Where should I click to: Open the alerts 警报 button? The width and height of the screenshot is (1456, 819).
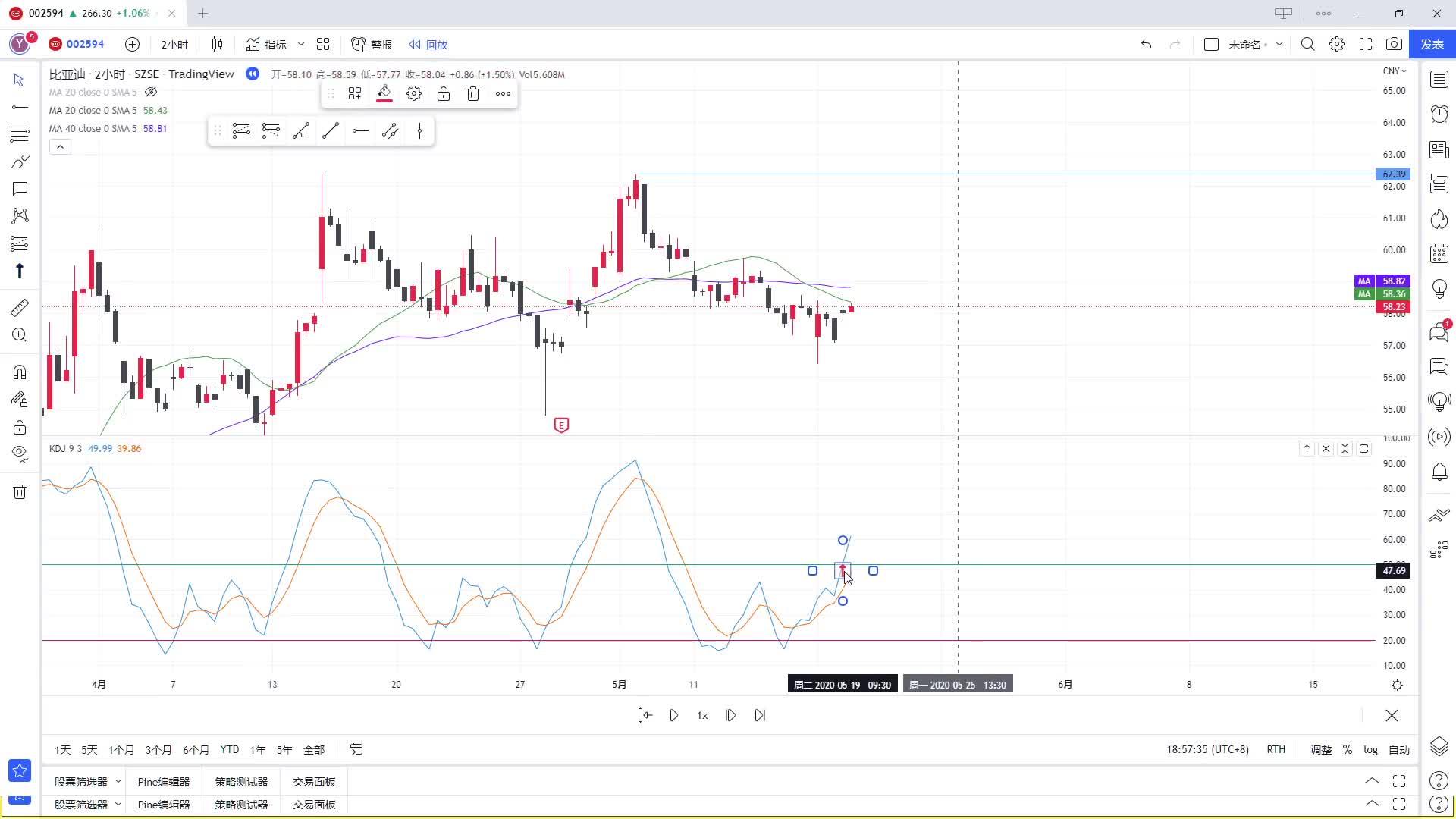click(x=372, y=45)
